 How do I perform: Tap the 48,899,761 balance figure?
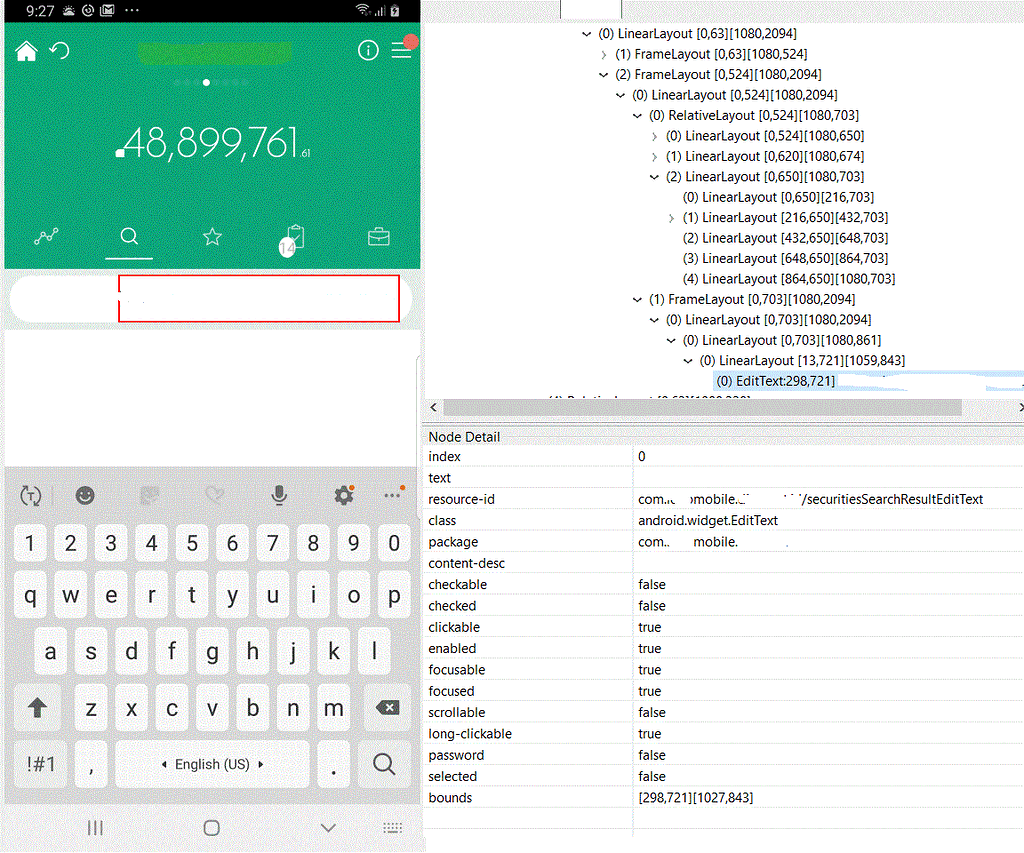click(x=212, y=143)
